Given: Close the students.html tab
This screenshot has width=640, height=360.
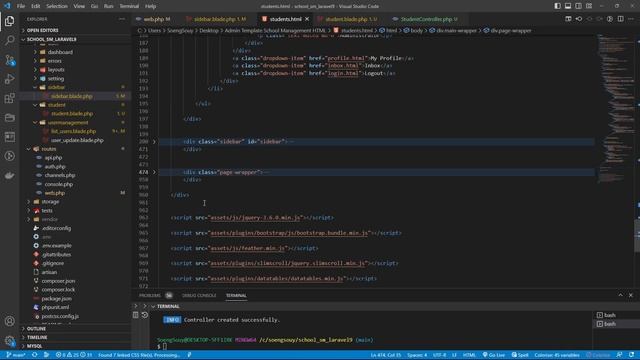Looking at the screenshot, I should pos(307,19).
